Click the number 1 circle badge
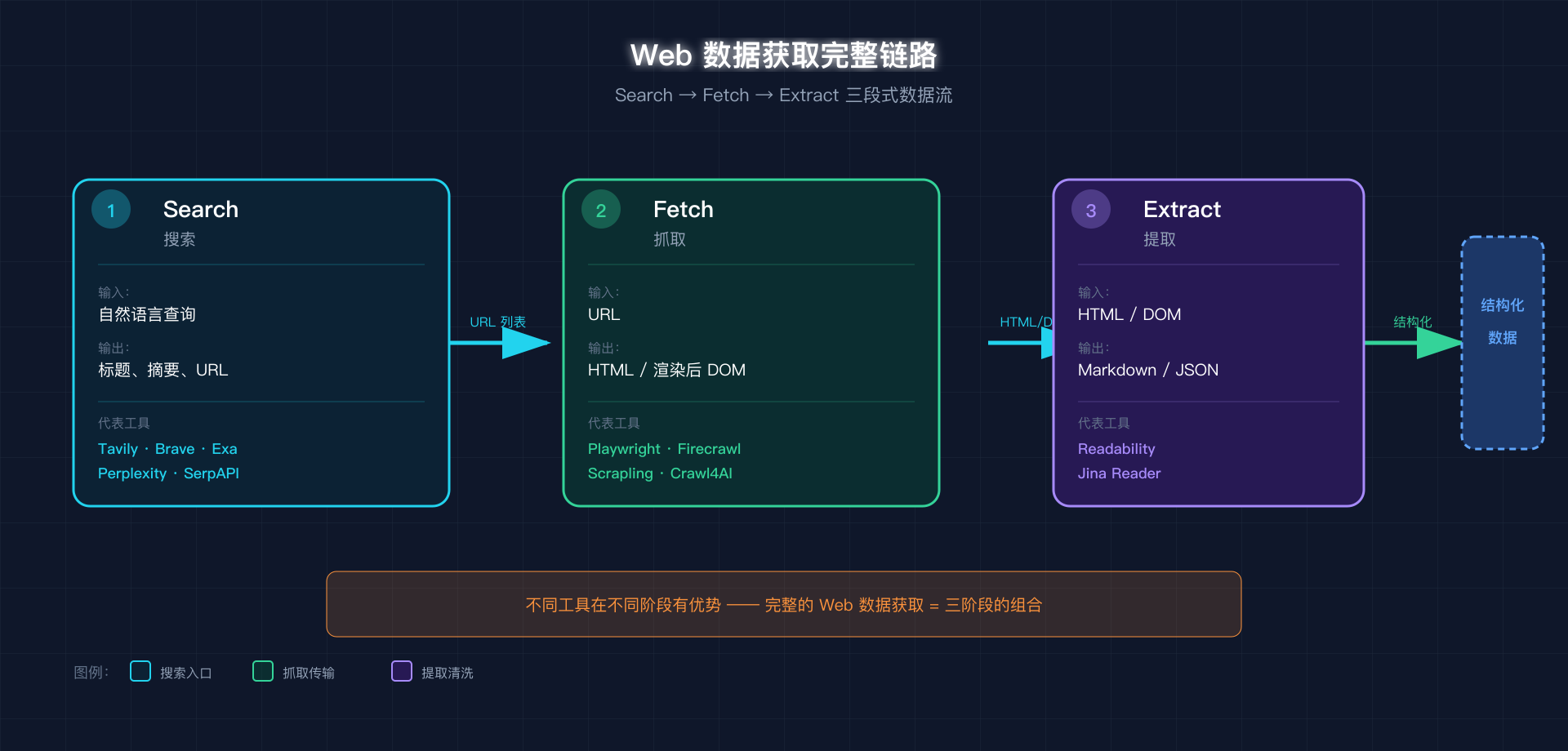Screen dimensions: 1568x751 [111, 210]
